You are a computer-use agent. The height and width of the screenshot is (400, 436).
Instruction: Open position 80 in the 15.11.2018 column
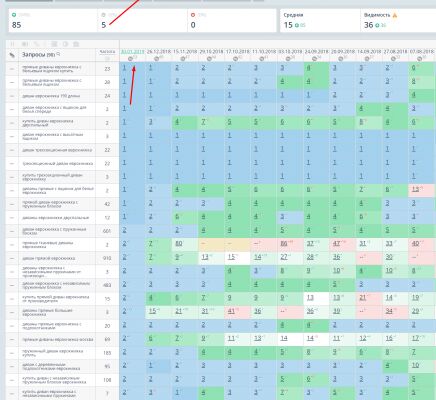pyautogui.click(x=179, y=244)
